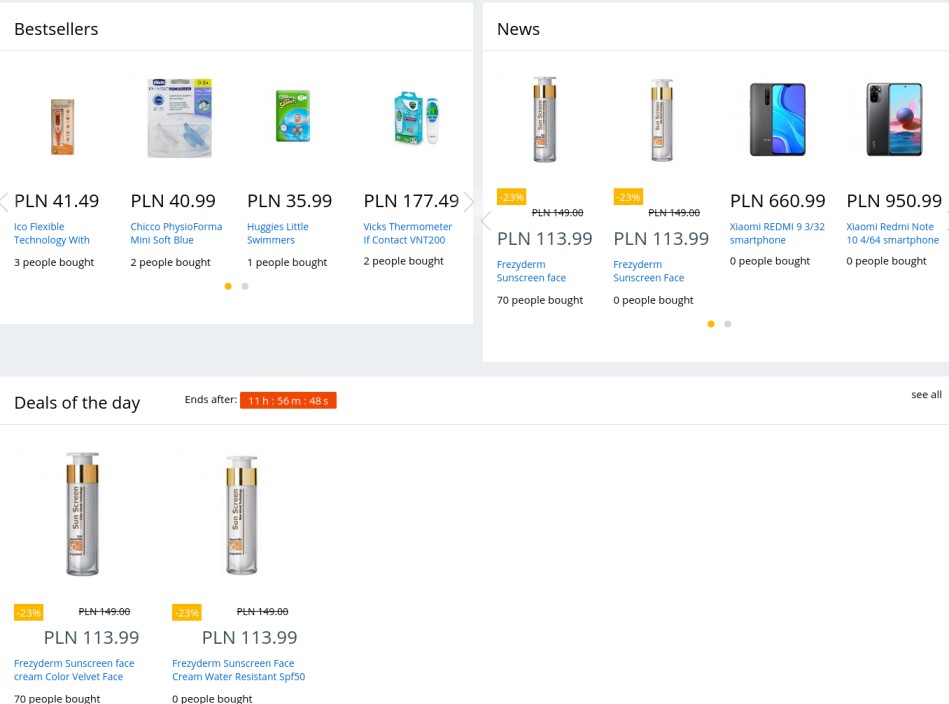The height and width of the screenshot is (704, 949).
Task: Click price PLN 950.99
Action: [x=895, y=201]
